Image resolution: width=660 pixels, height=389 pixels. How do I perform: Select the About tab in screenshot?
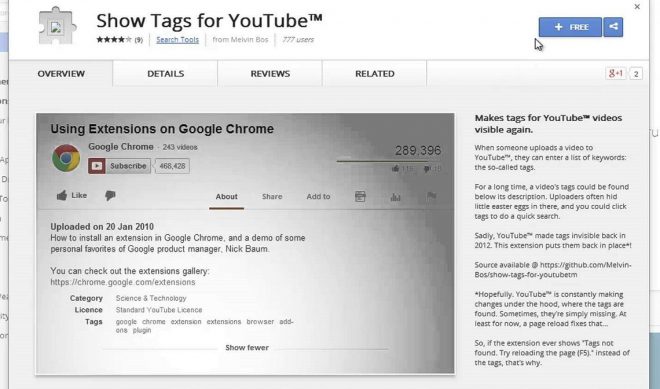[226, 197]
